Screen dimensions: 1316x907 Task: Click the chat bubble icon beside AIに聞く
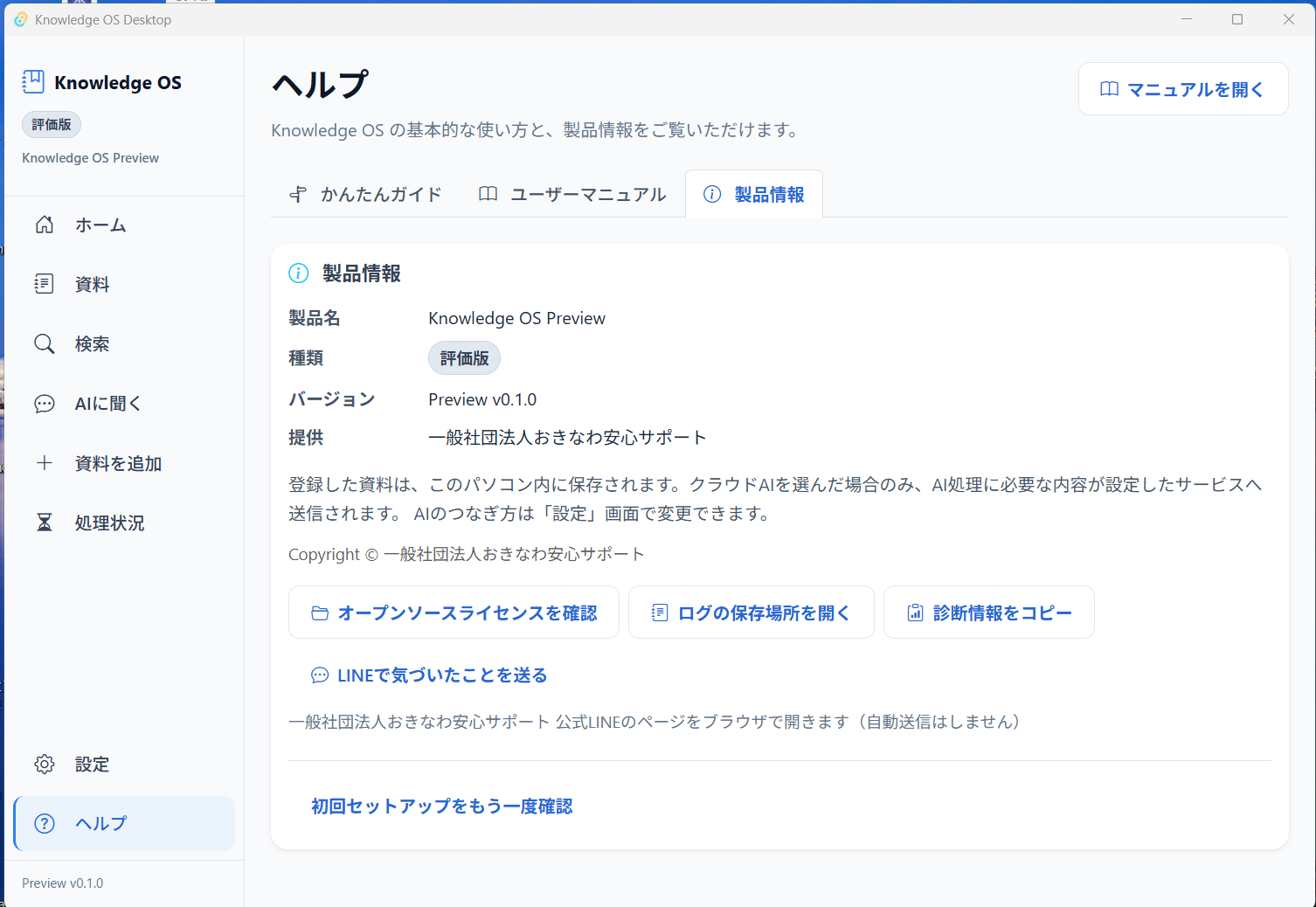click(45, 404)
